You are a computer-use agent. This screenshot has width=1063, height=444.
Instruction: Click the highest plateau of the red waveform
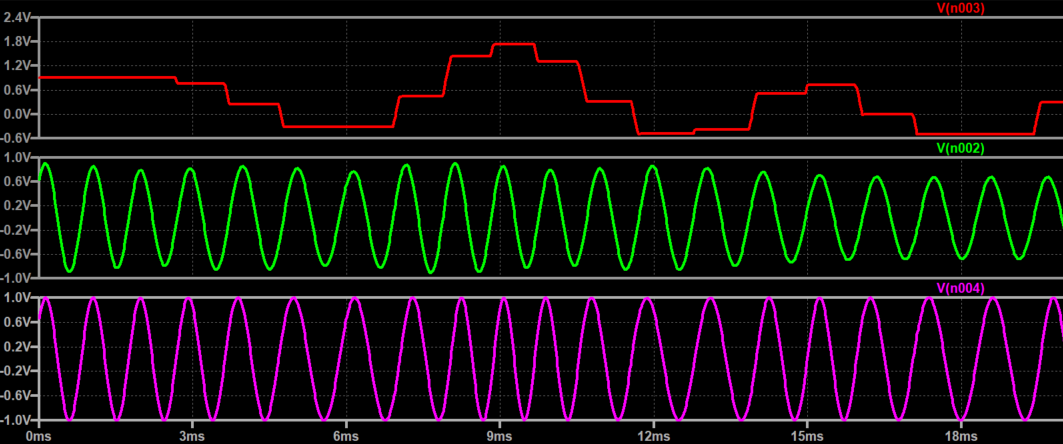tap(514, 44)
